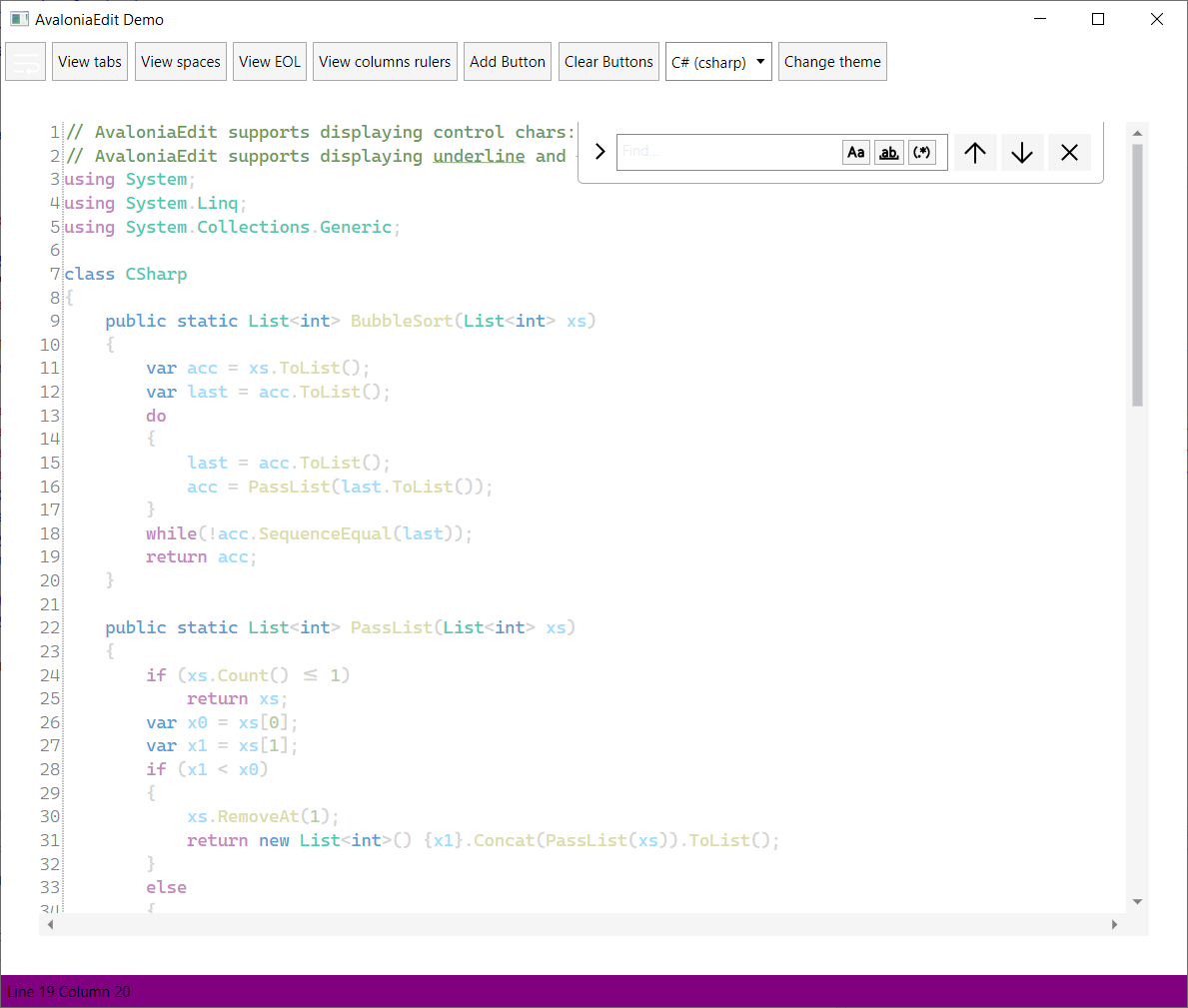
Task: Minimize the AvaloniaEdit Demo window
Action: pyautogui.click(x=1040, y=19)
